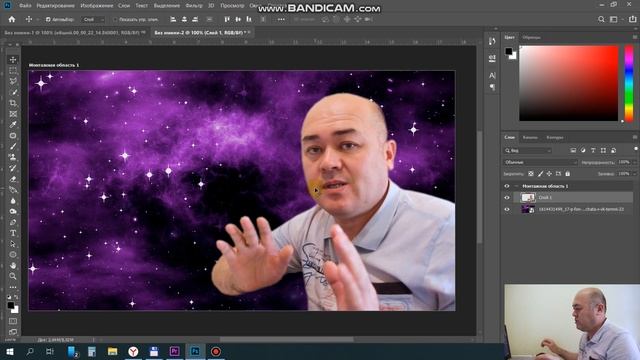Select the Eyedropper tool
The height and width of the screenshot is (360, 640).
coord(13,124)
